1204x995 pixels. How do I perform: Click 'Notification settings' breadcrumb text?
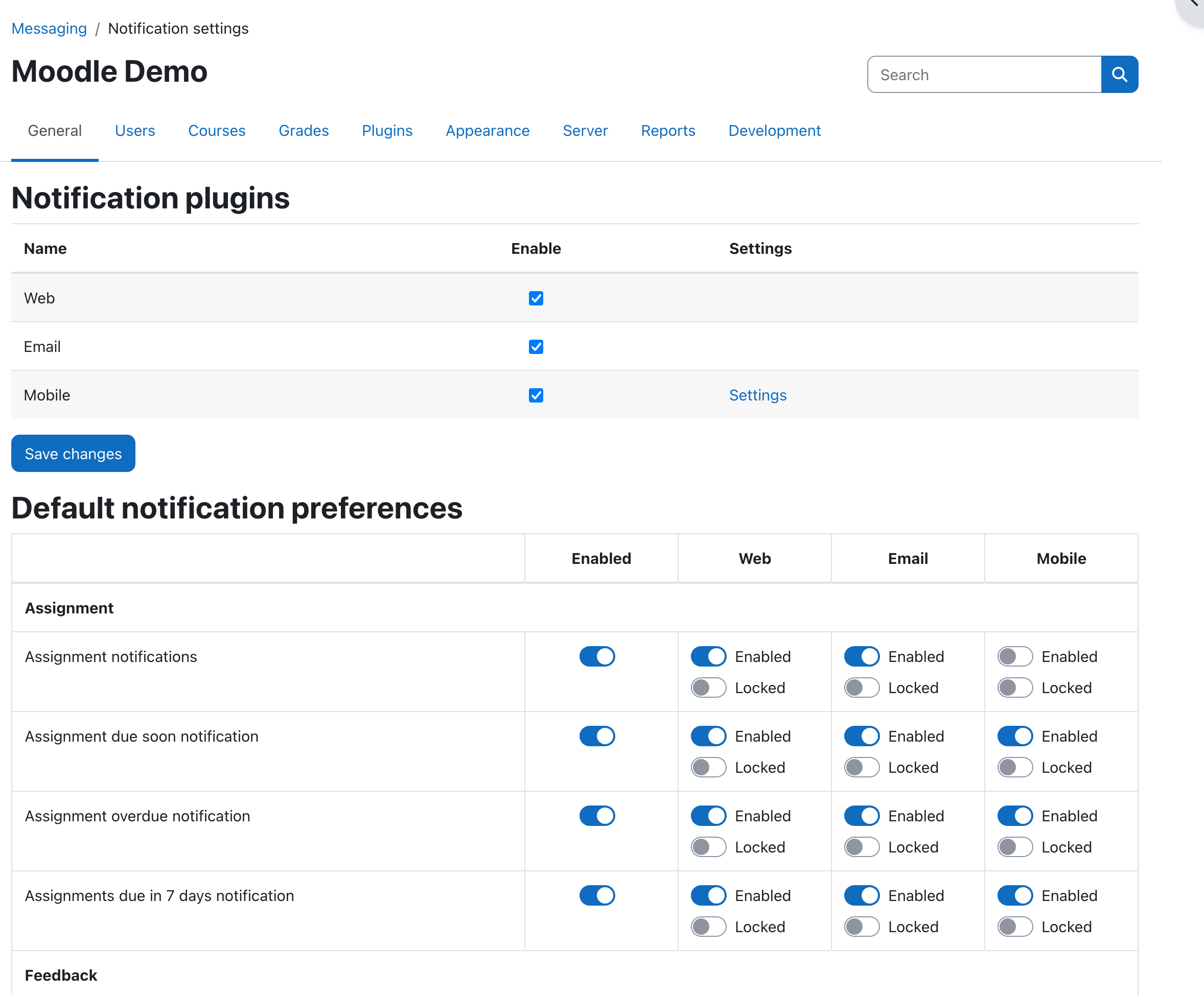click(x=178, y=28)
